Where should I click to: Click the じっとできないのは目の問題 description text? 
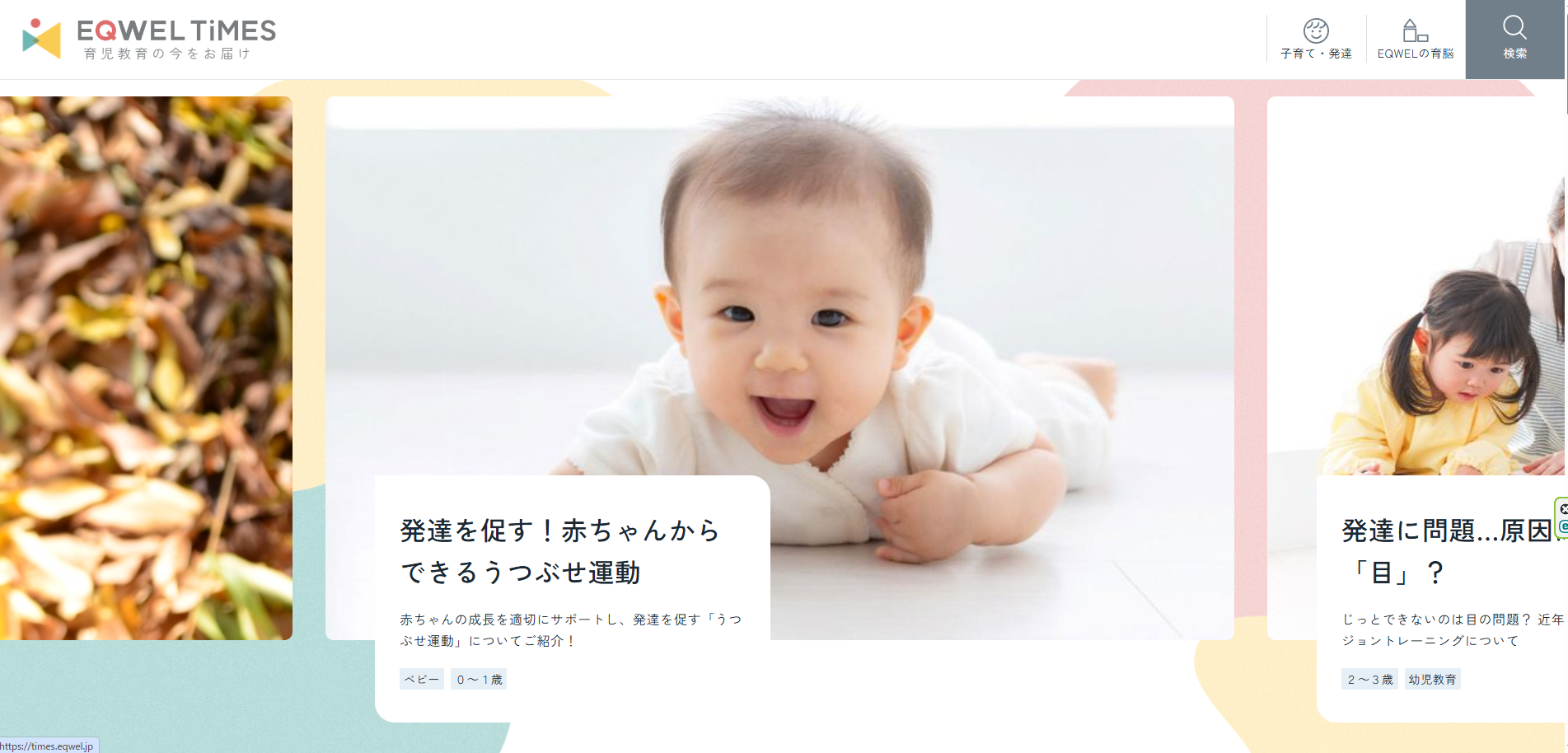pyautogui.click(x=1453, y=629)
